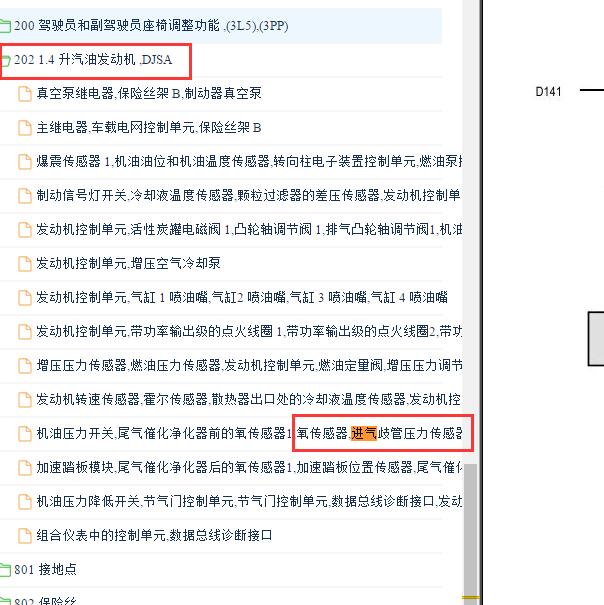Image resolution: width=604 pixels, height=605 pixels.
Task: Open 发动机控制单元,增压空气冷却泵 document
Action: coord(128,264)
